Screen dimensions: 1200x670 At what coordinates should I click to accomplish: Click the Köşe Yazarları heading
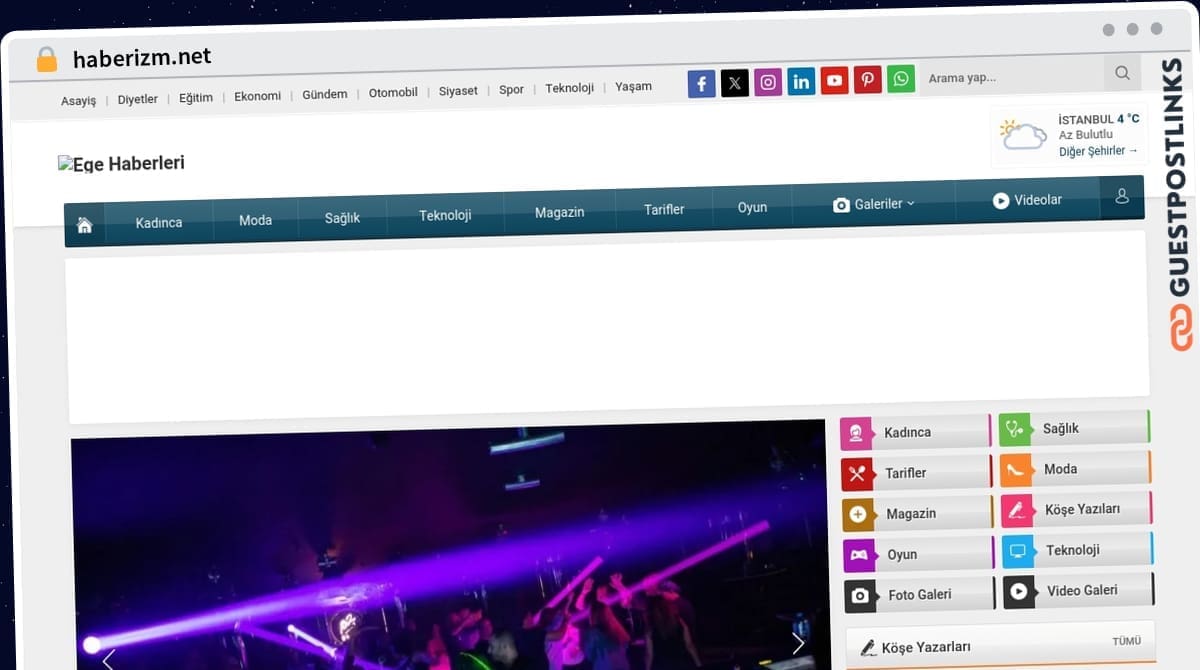point(926,647)
